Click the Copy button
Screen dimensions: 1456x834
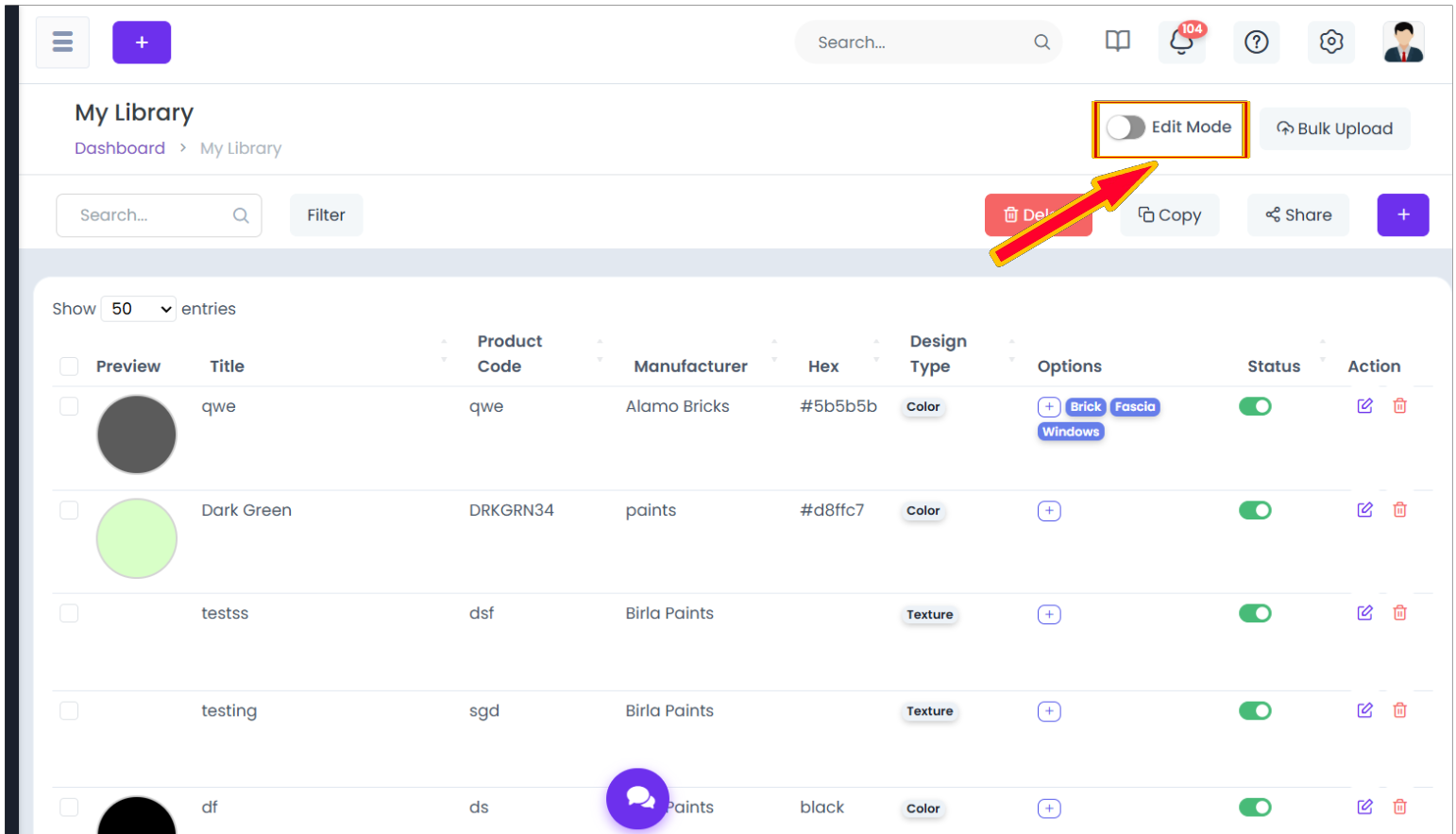tap(1169, 215)
